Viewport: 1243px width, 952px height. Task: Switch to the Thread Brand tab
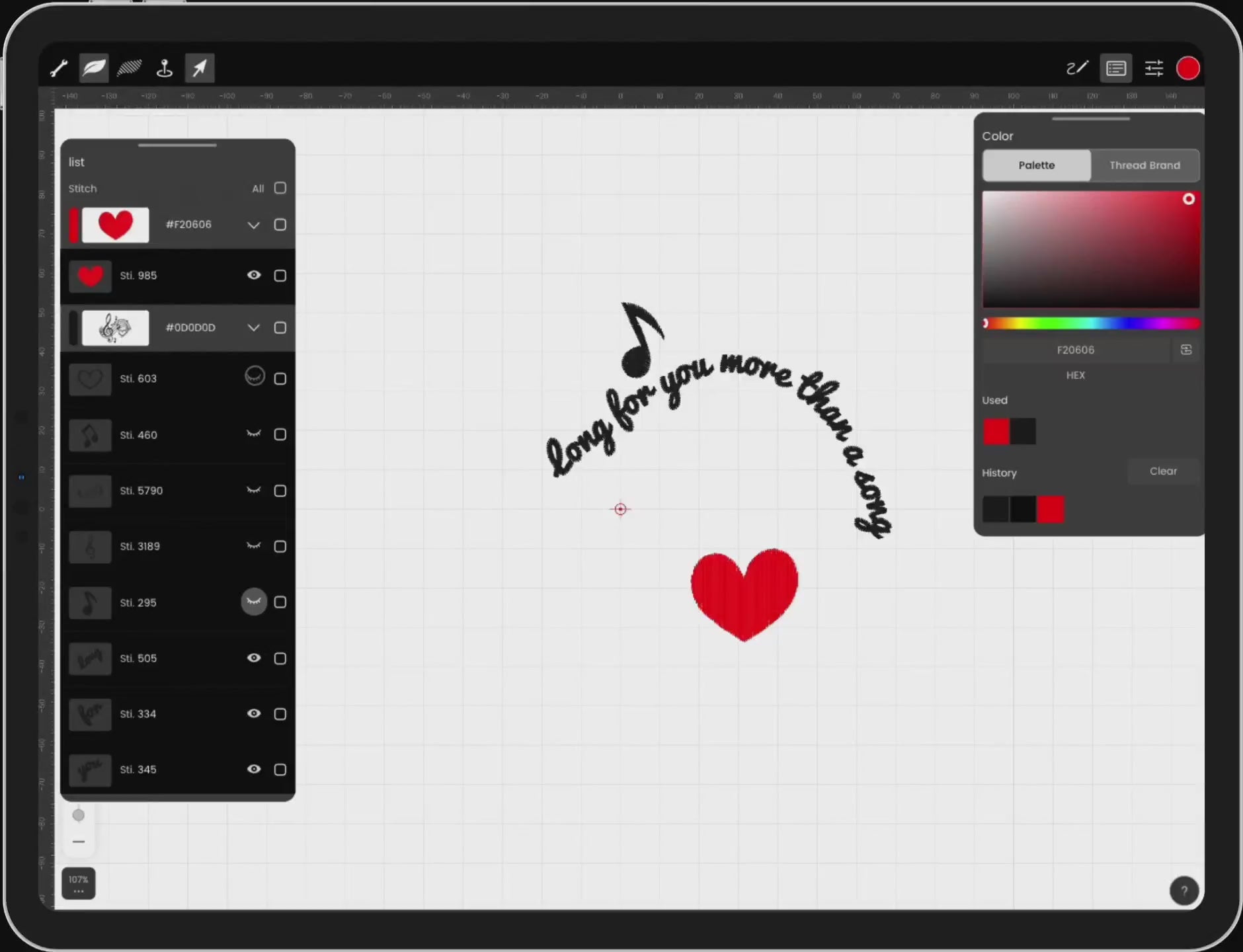tap(1144, 165)
